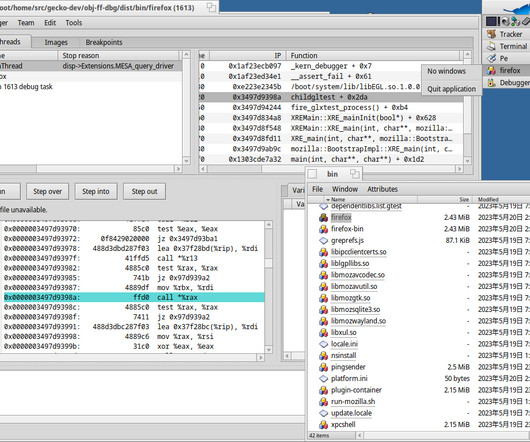Image resolution: width=530 pixels, height=442 pixels.
Task: Switch to the Images tab
Action: (56, 42)
